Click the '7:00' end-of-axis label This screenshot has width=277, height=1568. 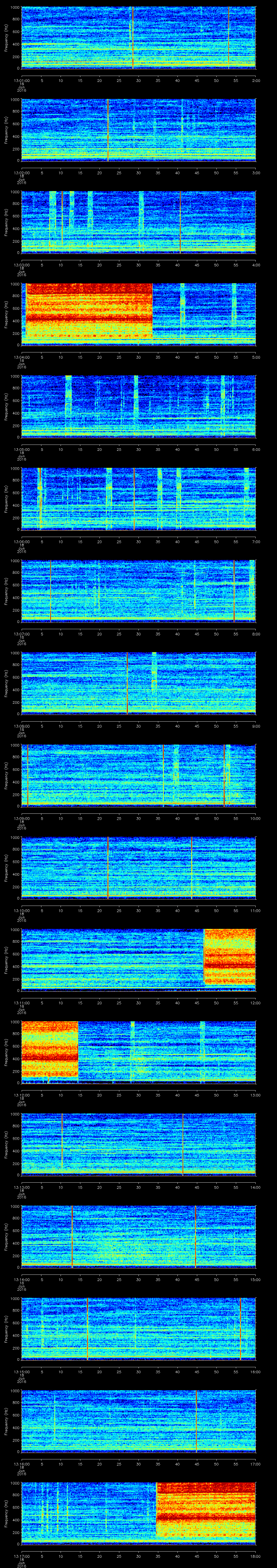pos(256,542)
